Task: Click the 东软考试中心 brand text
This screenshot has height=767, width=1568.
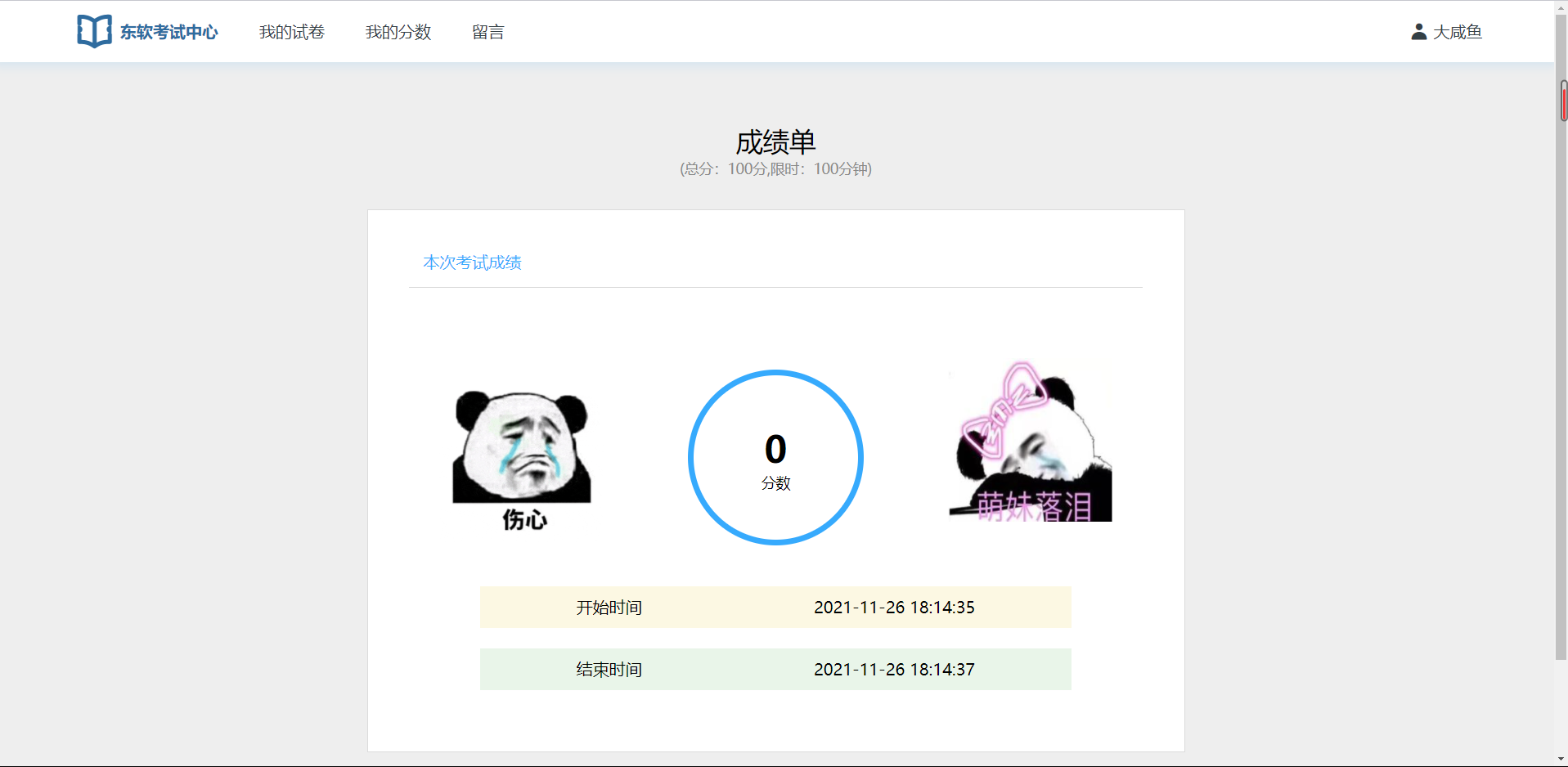Action: tap(169, 32)
